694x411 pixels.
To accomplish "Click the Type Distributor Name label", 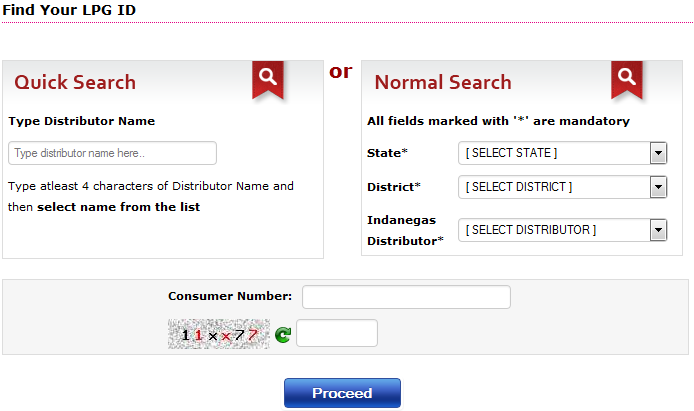I will 82,121.
